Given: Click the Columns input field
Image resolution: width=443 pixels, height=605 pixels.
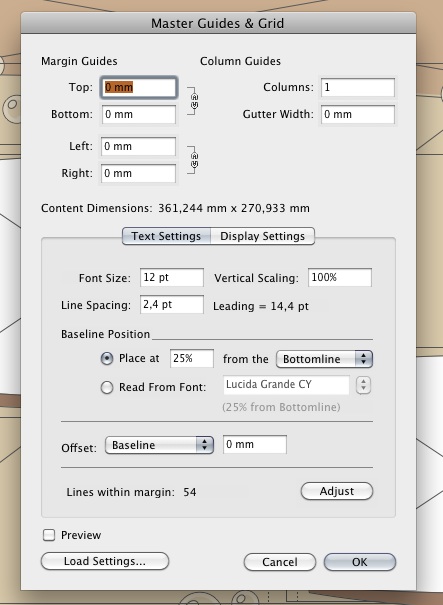Looking at the screenshot, I should (358, 87).
